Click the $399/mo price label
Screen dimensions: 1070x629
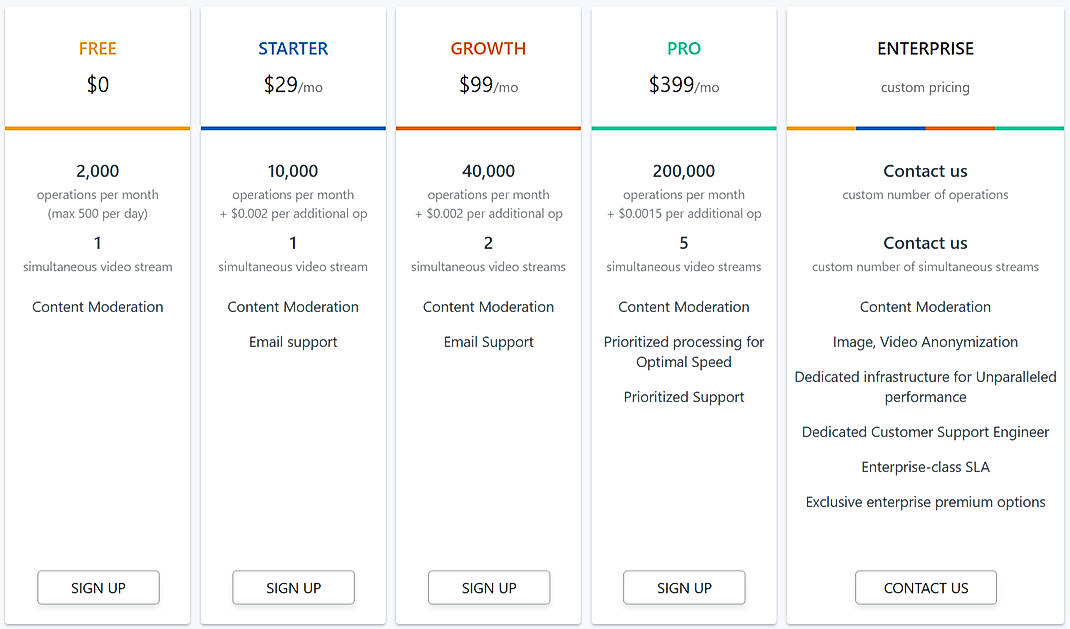[x=684, y=86]
